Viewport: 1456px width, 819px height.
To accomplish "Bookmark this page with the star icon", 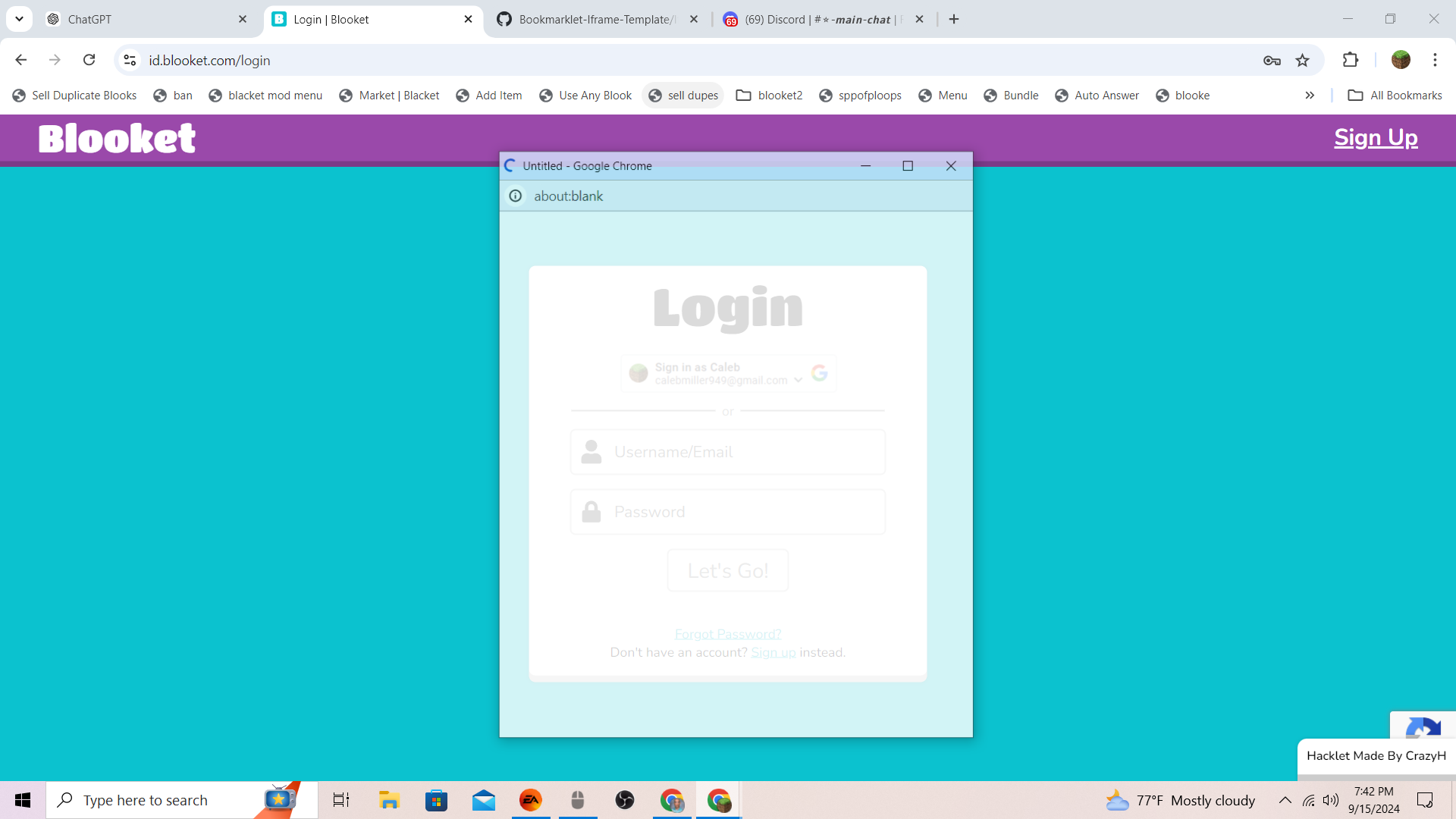I will coord(1302,61).
